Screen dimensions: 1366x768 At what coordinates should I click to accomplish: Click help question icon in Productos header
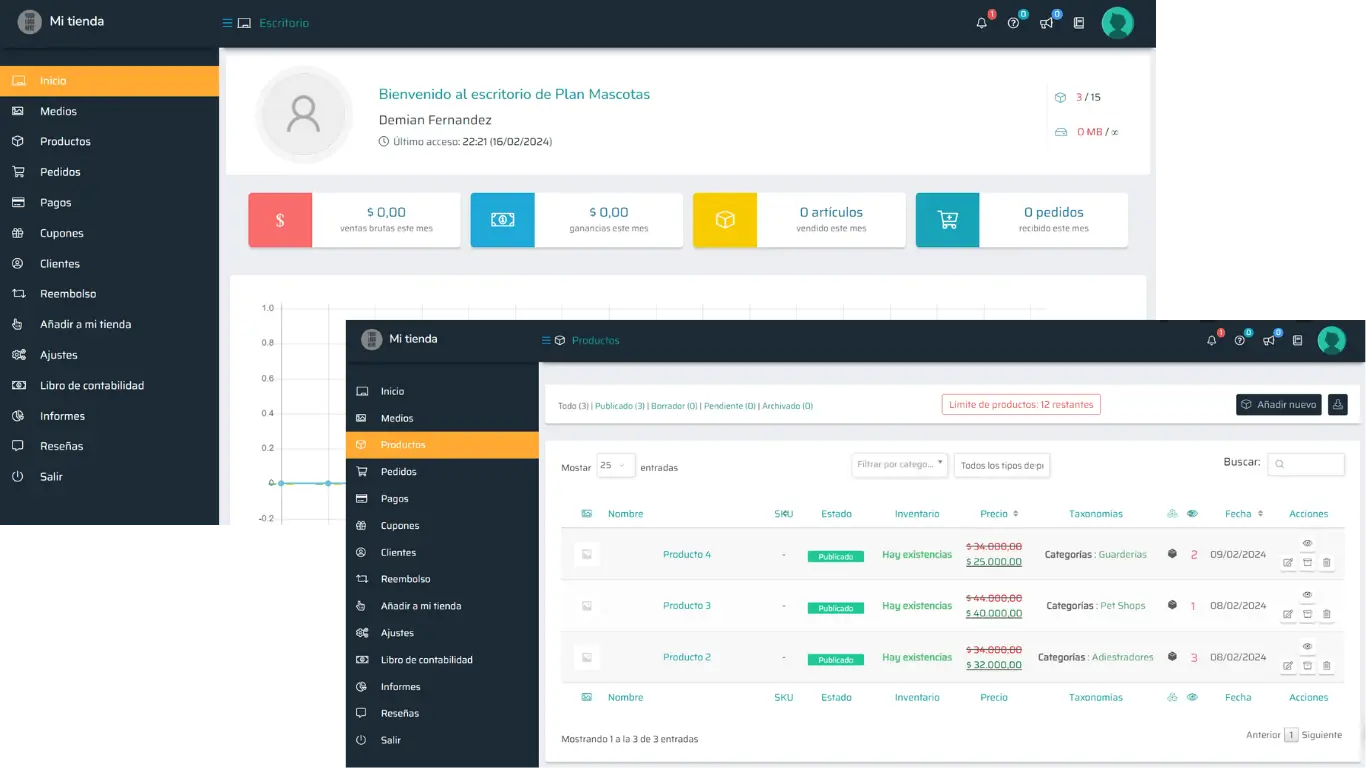pos(1240,340)
